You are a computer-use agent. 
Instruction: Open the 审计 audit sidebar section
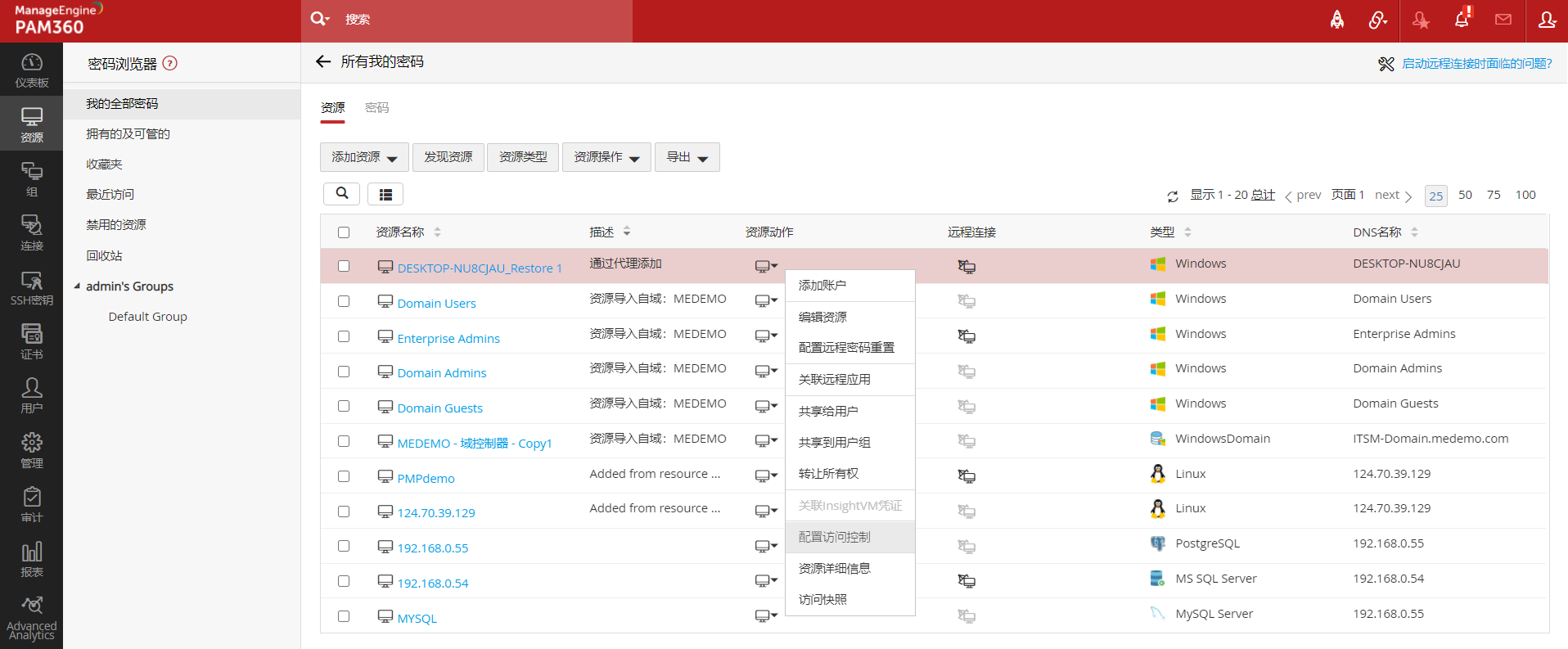[x=31, y=505]
